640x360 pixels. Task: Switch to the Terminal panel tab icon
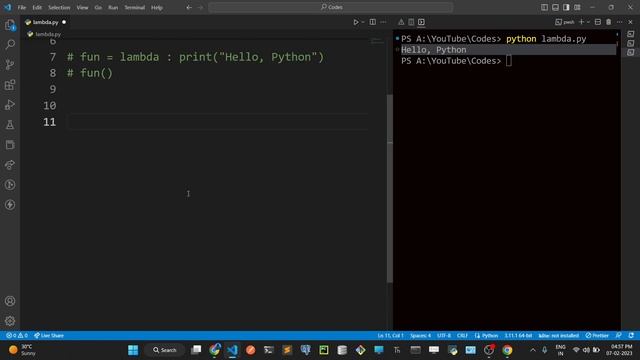pos(421,22)
